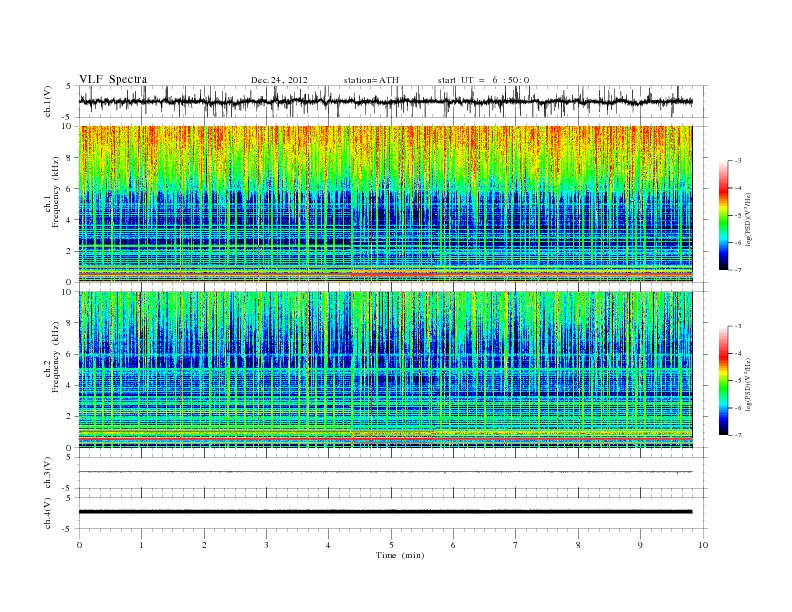
Task: Click the "6" minute tick on time axis
Action: click(454, 545)
